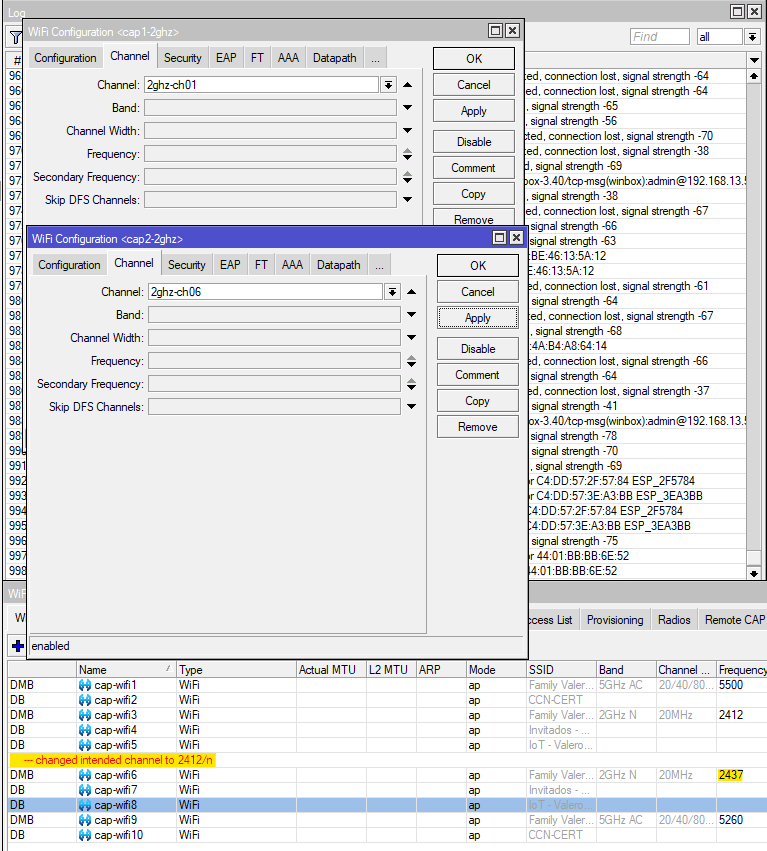The height and width of the screenshot is (851, 767).
Task: Click the interface icon of cap-wifi1
Action: click(x=85, y=685)
